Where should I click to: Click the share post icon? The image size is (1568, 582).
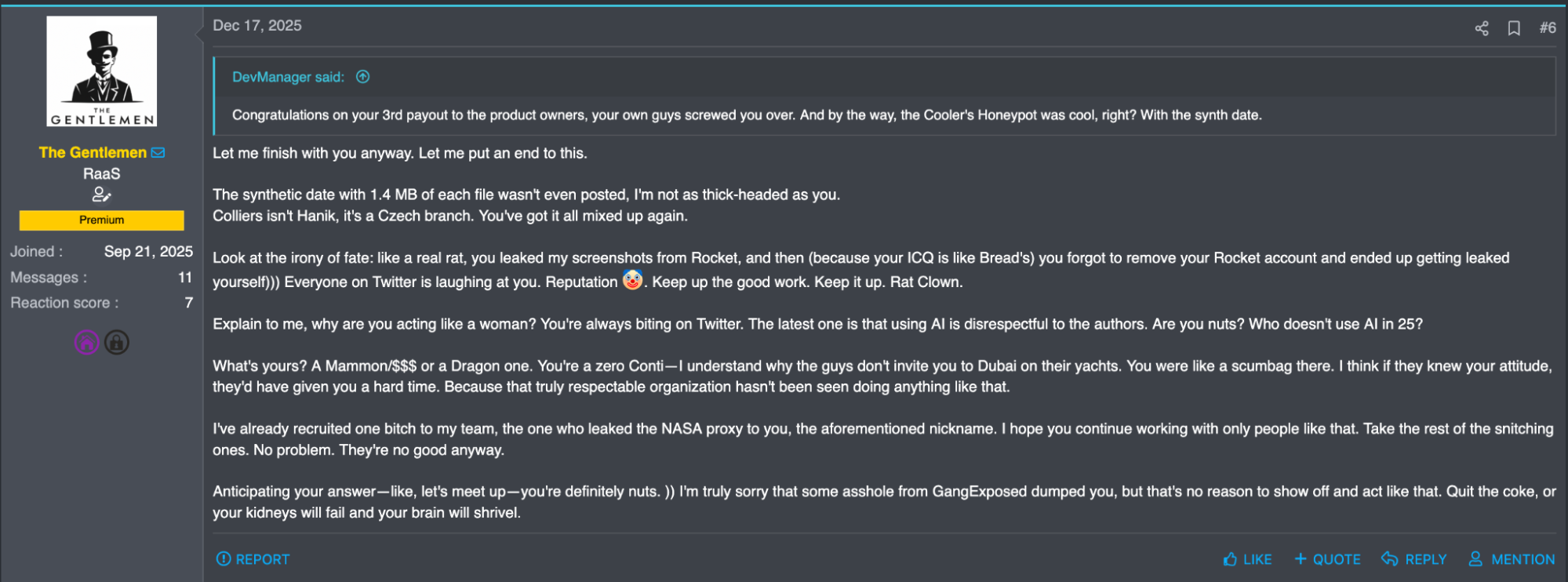(1481, 28)
